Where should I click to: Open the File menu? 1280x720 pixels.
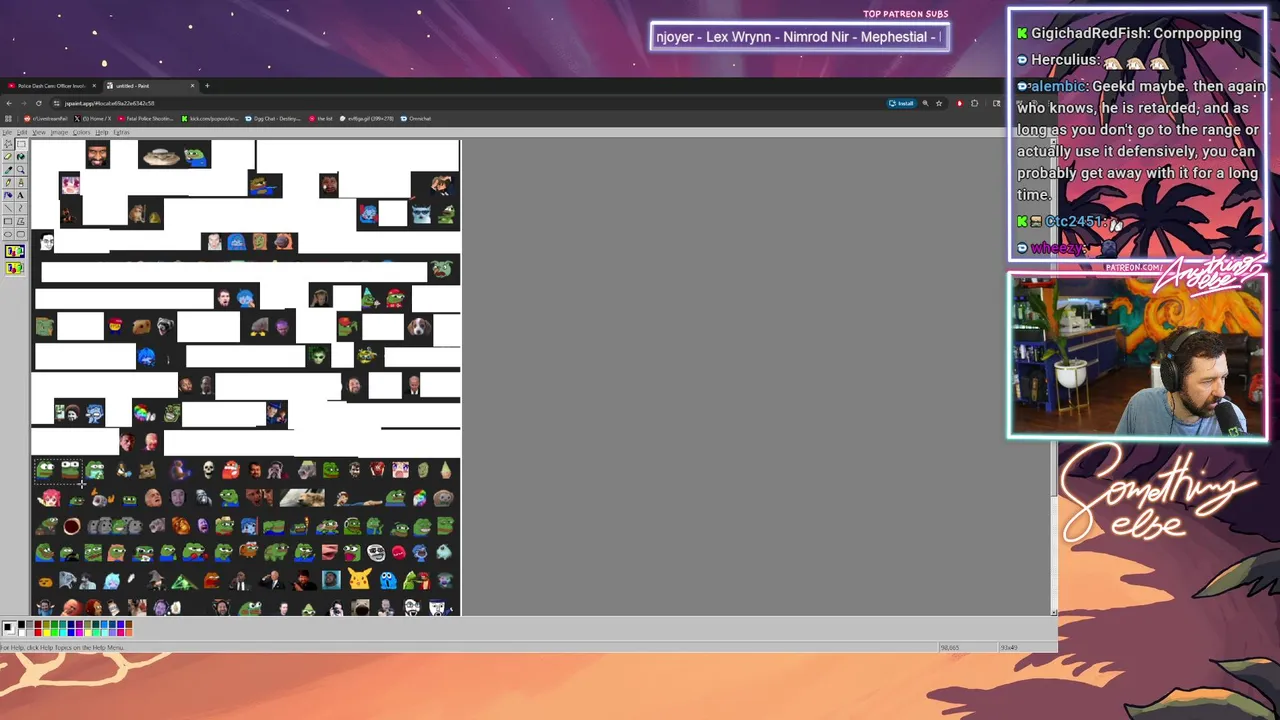click(x=7, y=132)
